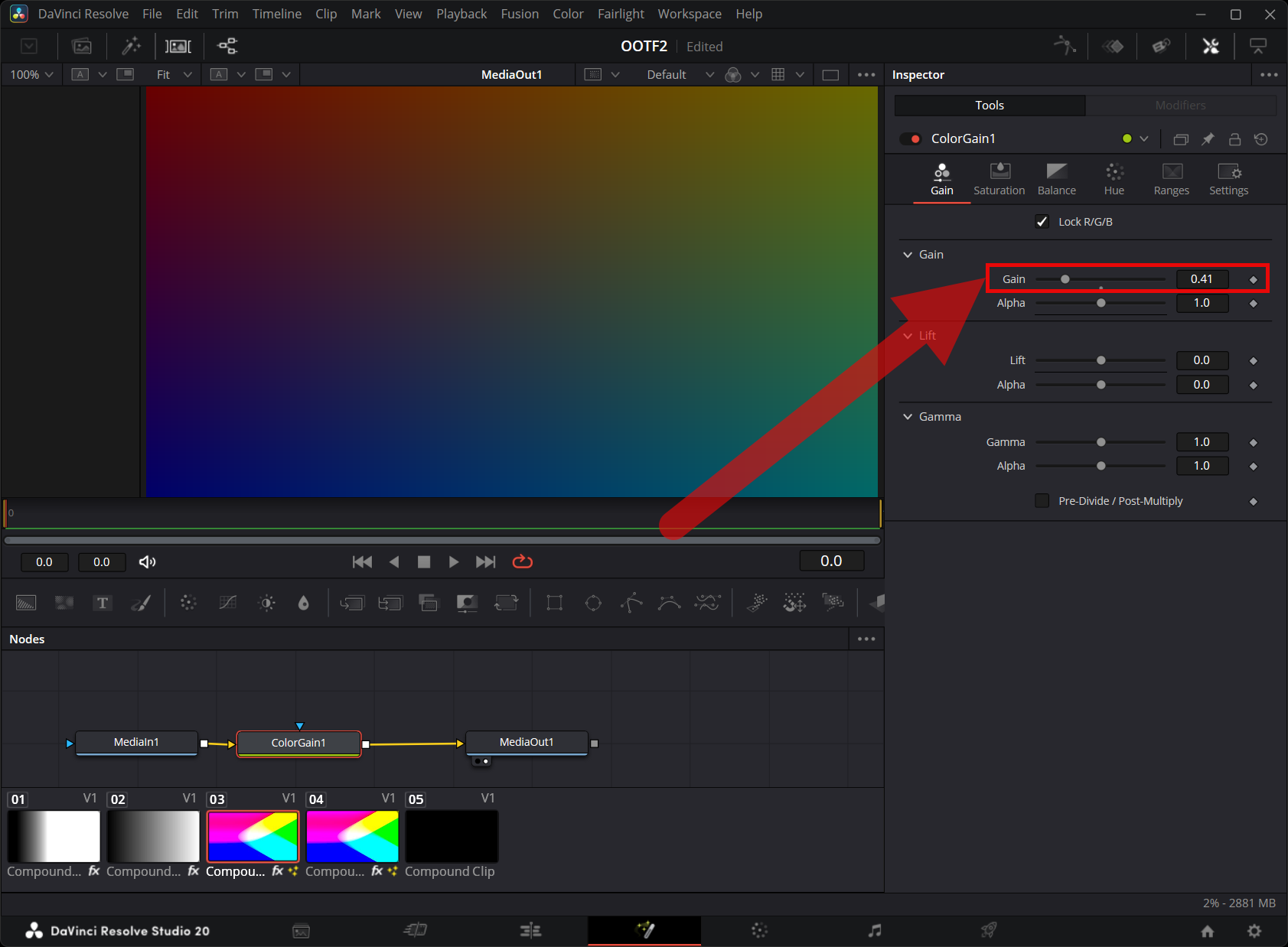Add a Background tool node
1288x947 pixels.
point(26,603)
